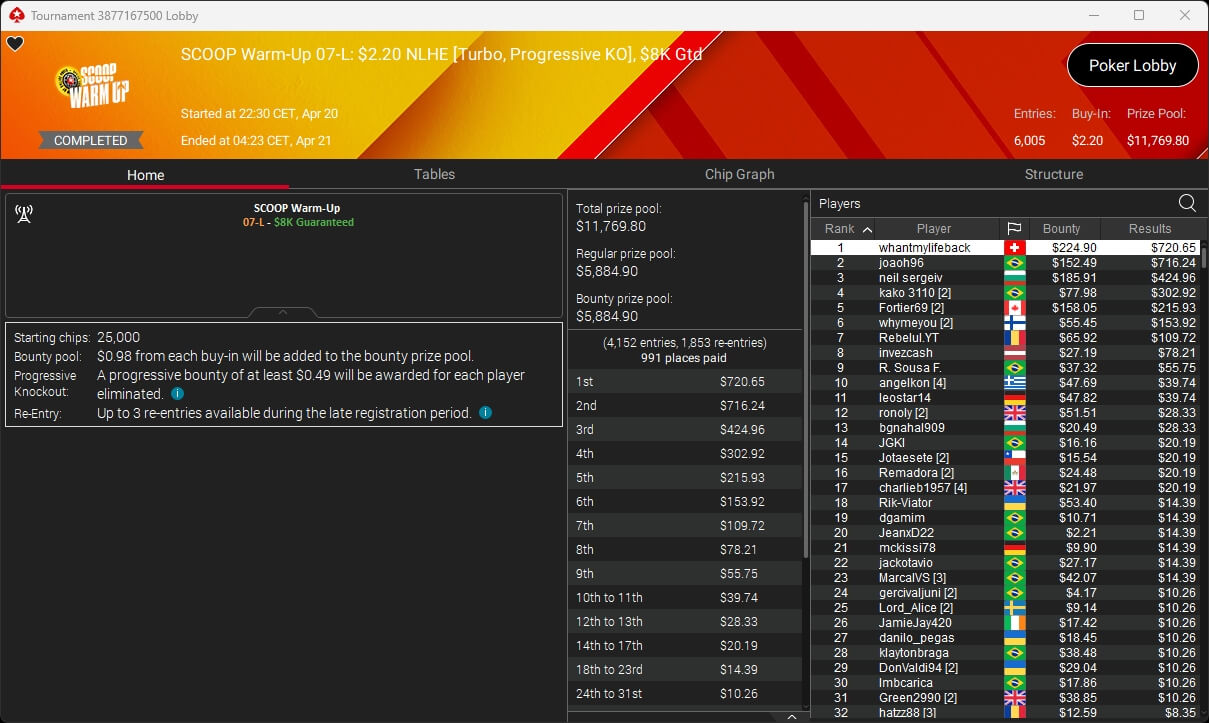
Task: Click the Switzerland flag next to whantmylifeback
Action: click(x=1015, y=248)
